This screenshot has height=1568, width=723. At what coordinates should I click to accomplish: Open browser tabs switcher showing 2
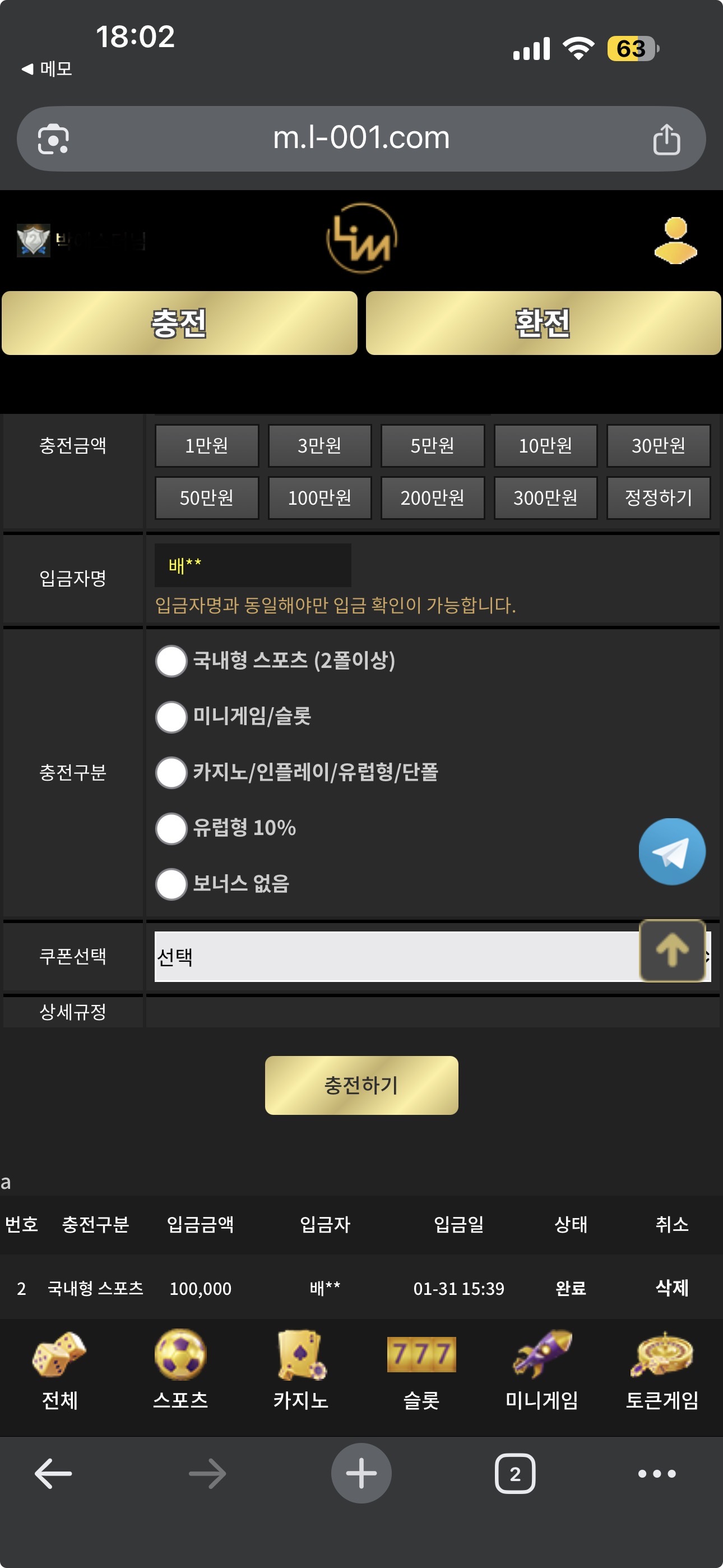515,1474
